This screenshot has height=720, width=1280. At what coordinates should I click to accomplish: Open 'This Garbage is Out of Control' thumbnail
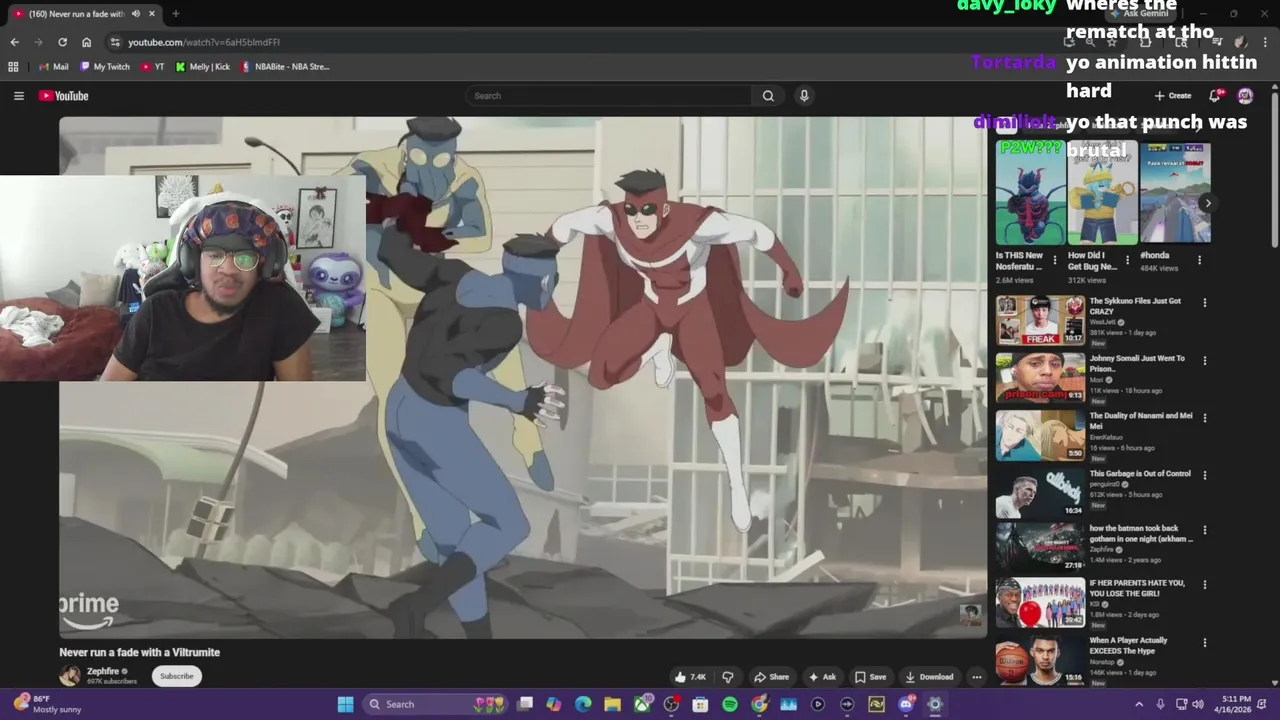click(1040, 493)
